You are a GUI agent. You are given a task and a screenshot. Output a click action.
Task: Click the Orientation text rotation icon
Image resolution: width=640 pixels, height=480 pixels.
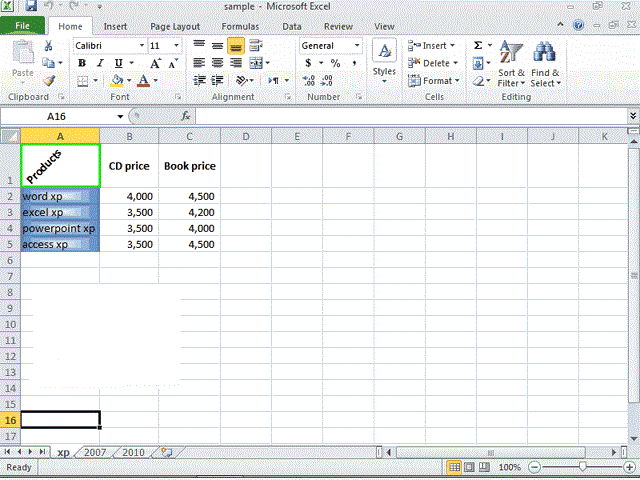(242, 80)
